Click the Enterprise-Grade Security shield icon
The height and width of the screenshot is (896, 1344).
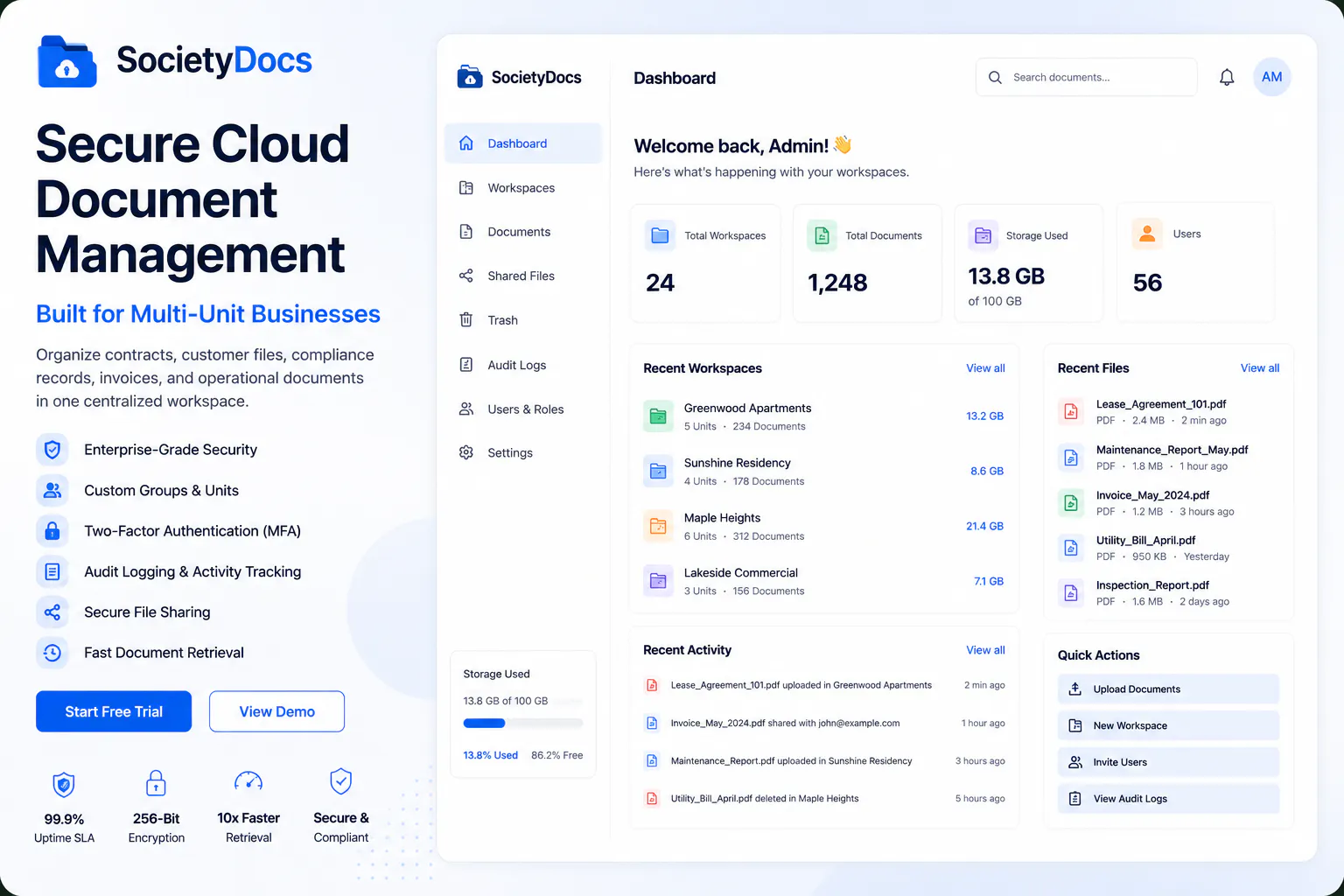coord(52,450)
